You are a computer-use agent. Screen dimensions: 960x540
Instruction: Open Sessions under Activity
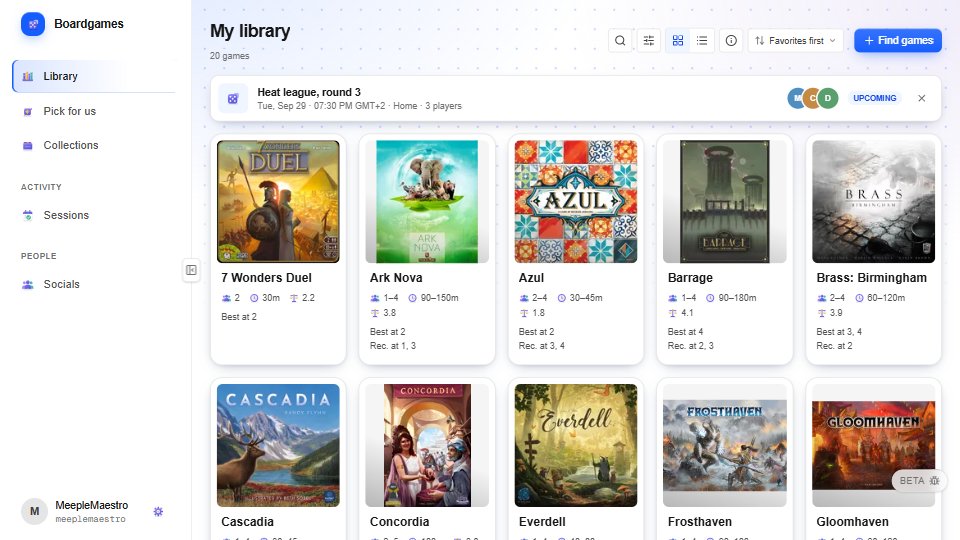(94, 215)
